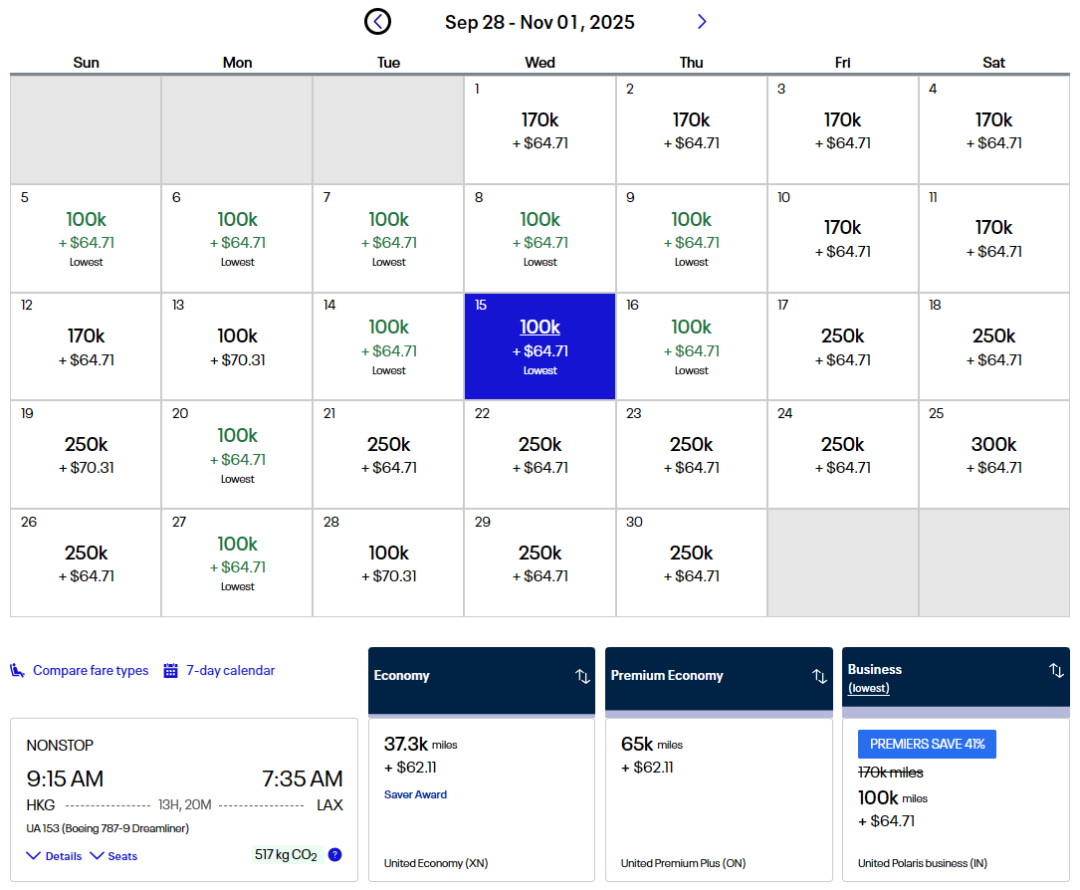Switch to 7-day calendar view
1080x890 pixels.
pyautogui.click(x=230, y=671)
